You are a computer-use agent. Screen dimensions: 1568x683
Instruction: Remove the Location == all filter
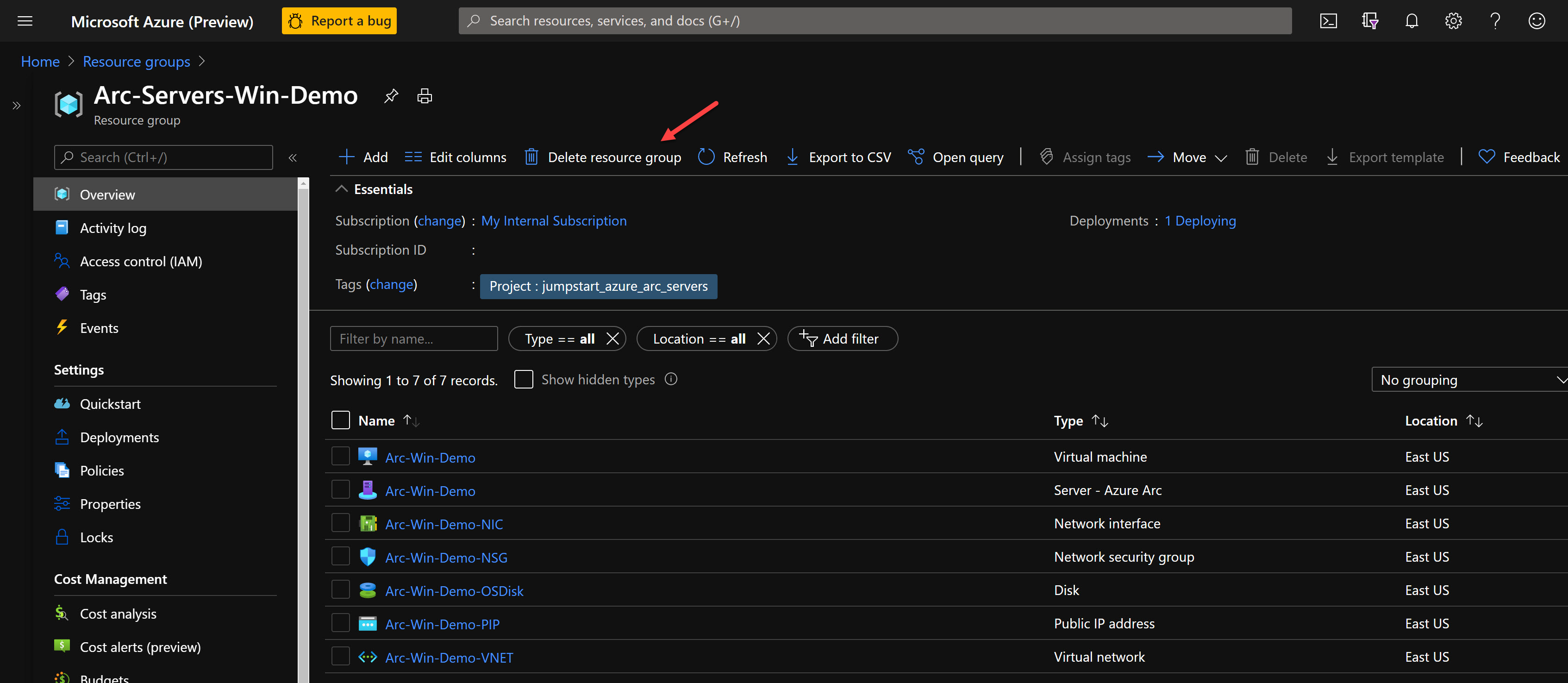click(763, 339)
